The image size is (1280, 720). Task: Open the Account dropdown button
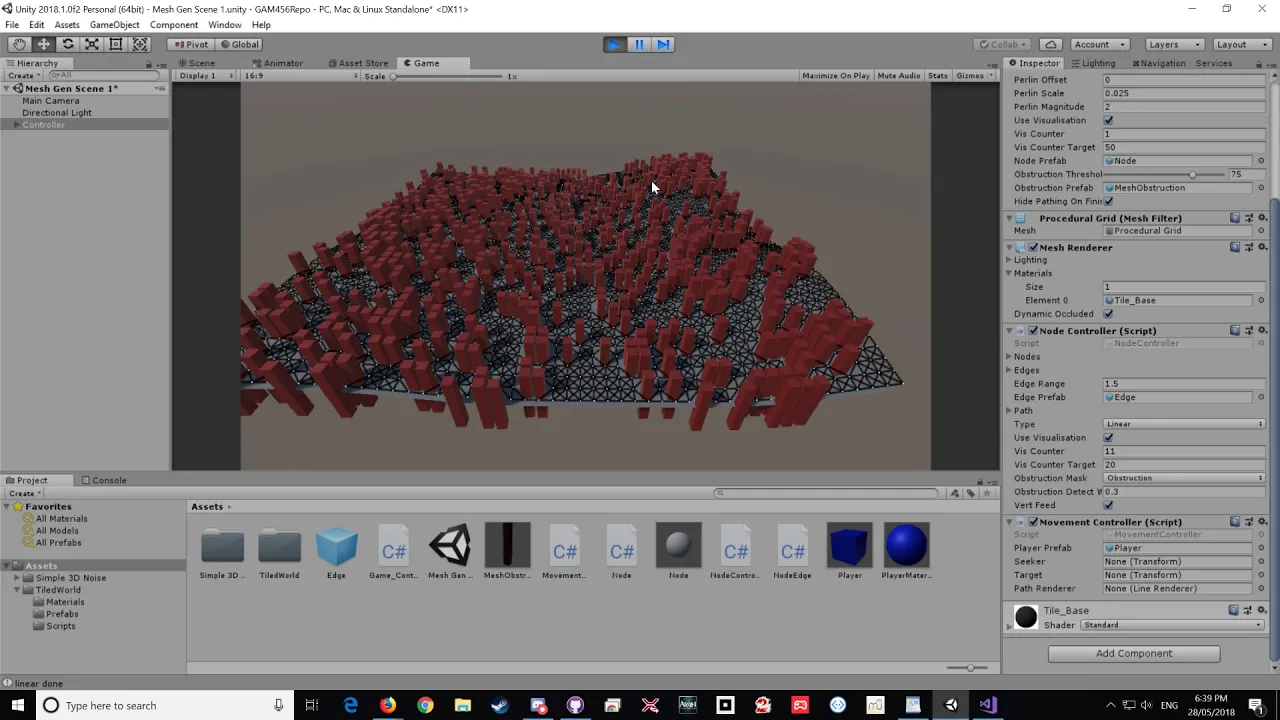[x=1098, y=44]
